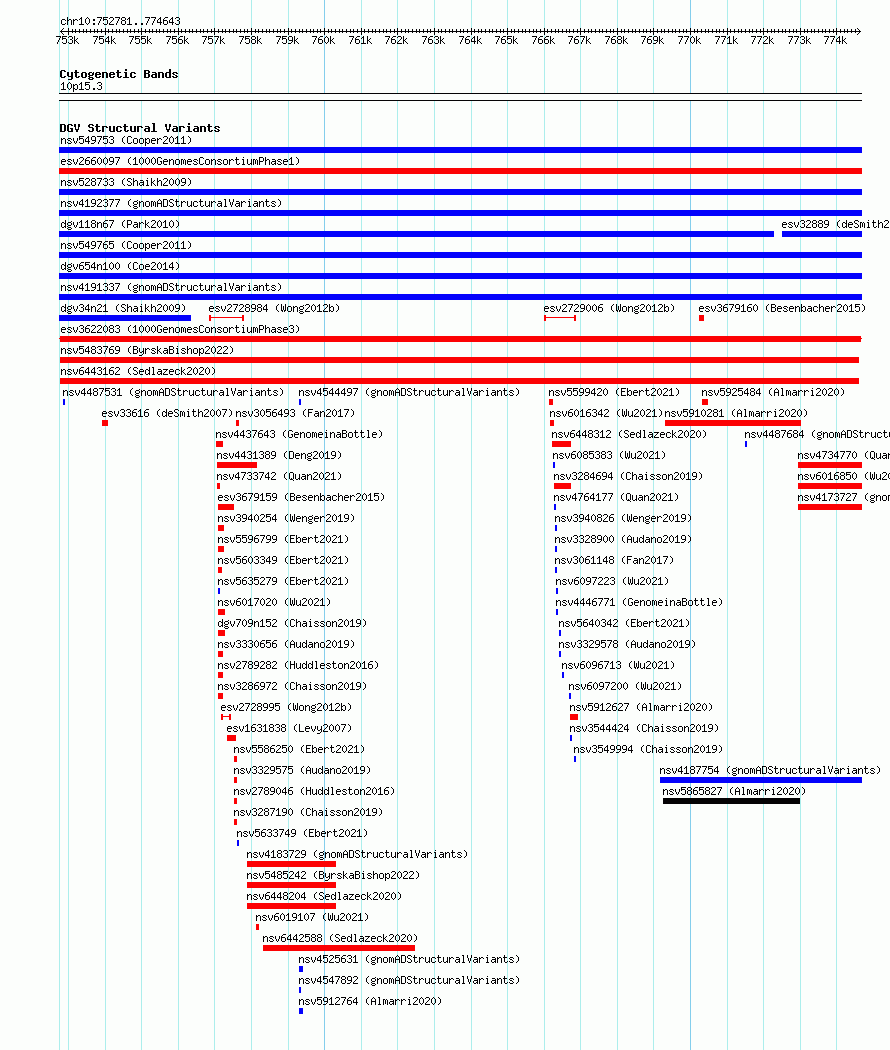Click nsv5925484 (Almarri2020) variant label

(773, 392)
